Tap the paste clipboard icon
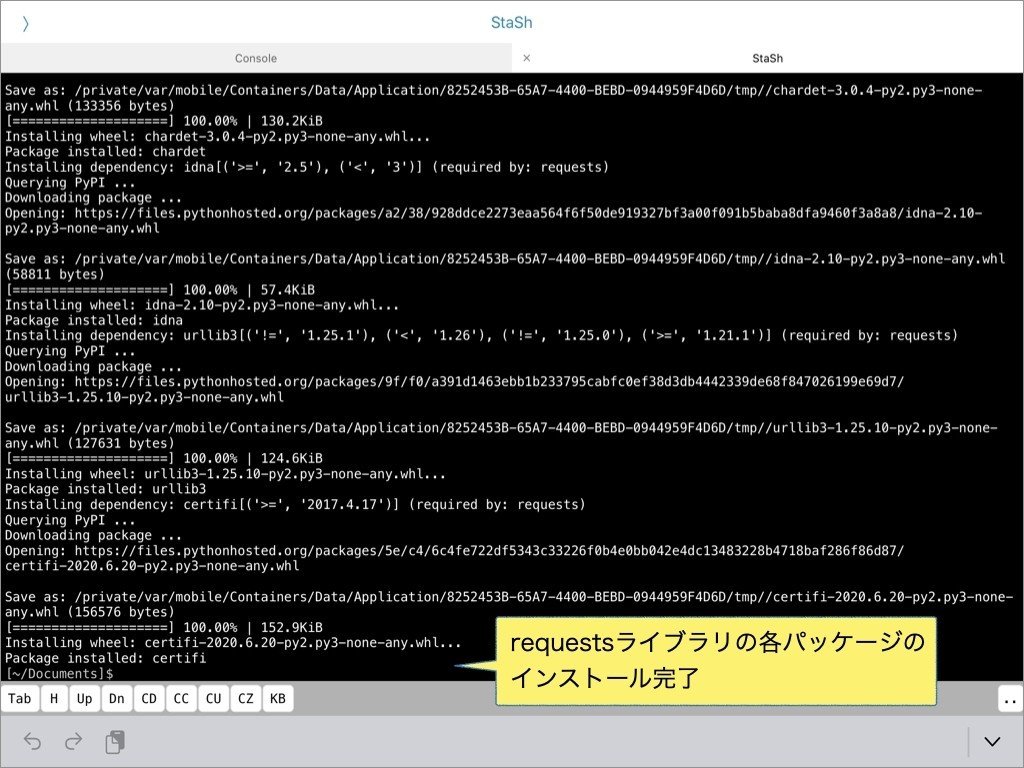 click(x=114, y=741)
